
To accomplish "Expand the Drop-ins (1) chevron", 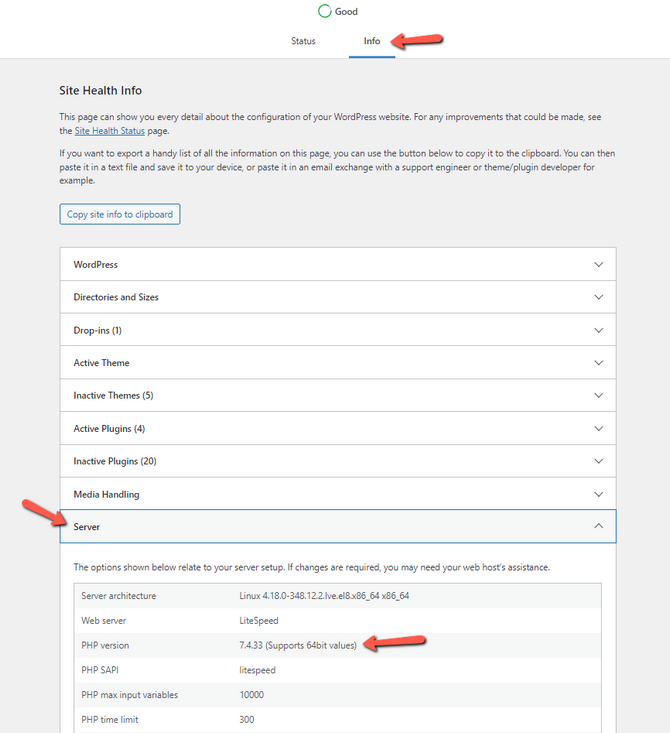I will pos(598,330).
